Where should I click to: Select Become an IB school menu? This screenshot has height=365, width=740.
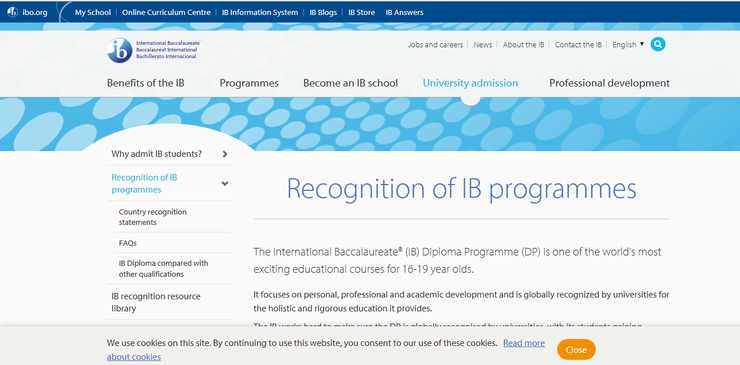[x=351, y=83]
